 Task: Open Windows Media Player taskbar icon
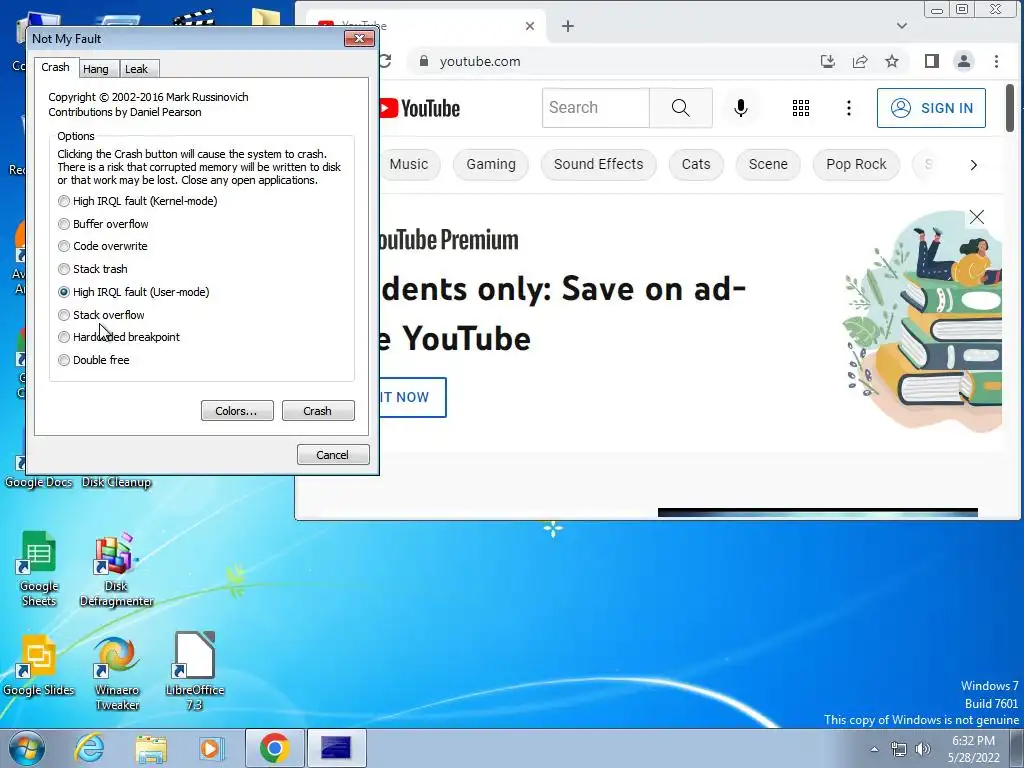coord(211,748)
